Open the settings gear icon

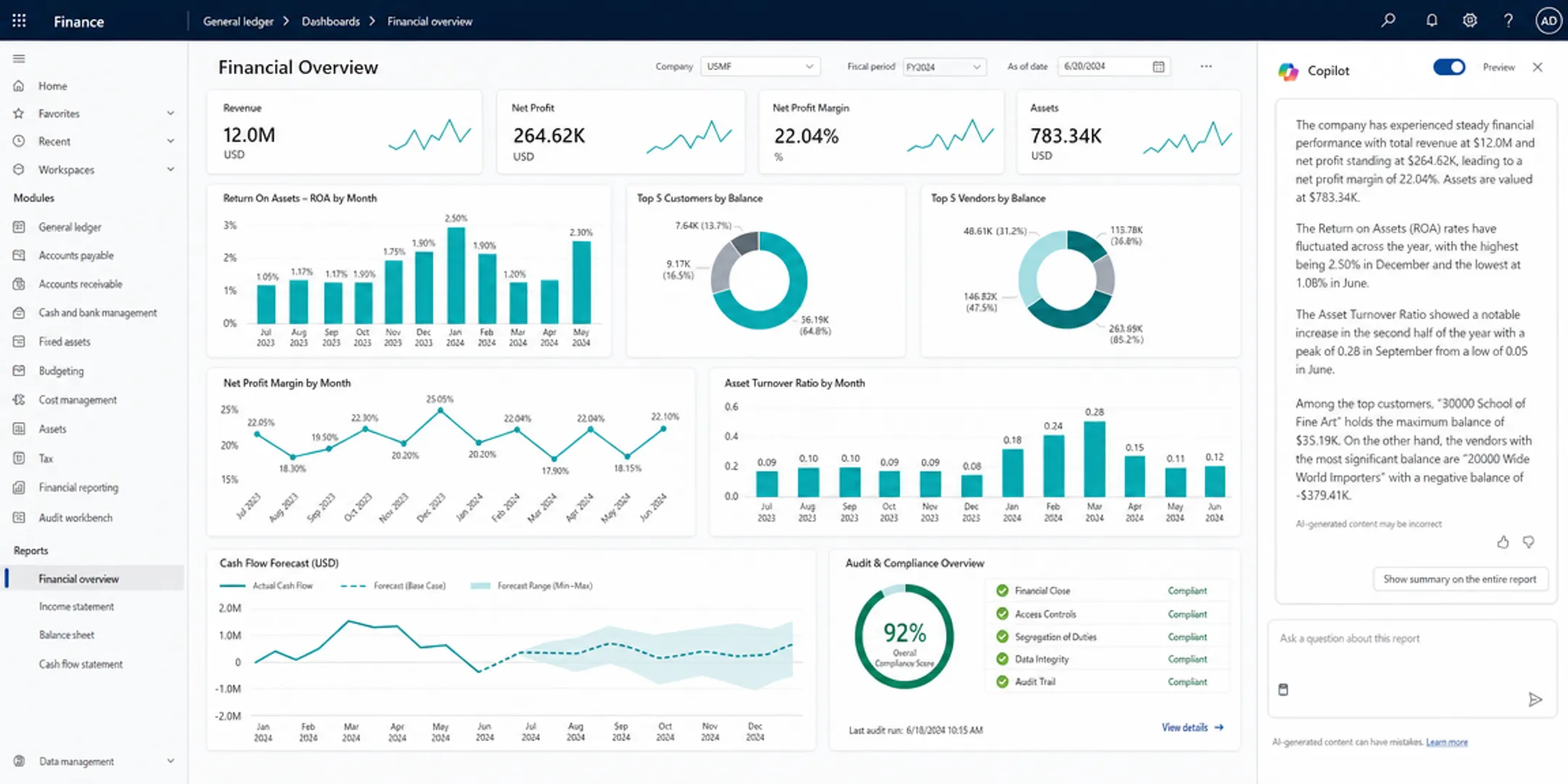(1470, 20)
